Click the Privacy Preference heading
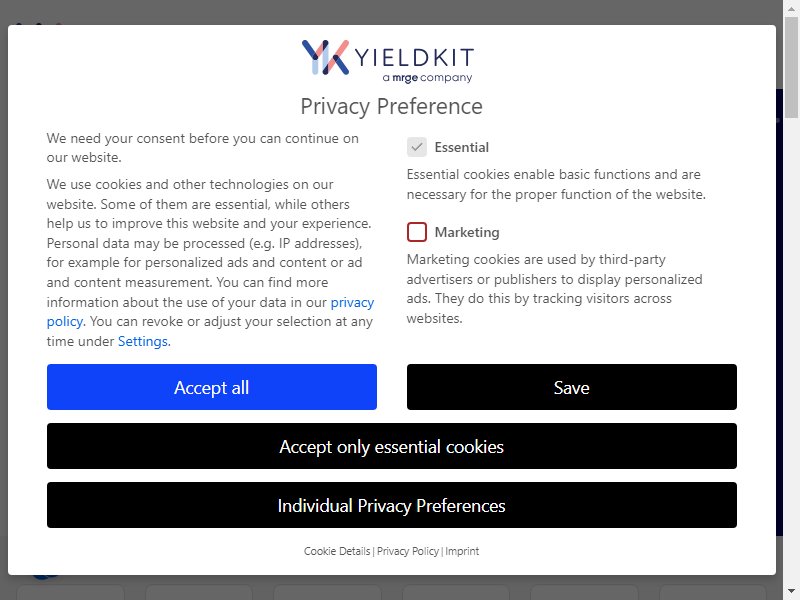Image resolution: width=800 pixels, height=600 pixels. click(391, 106)
